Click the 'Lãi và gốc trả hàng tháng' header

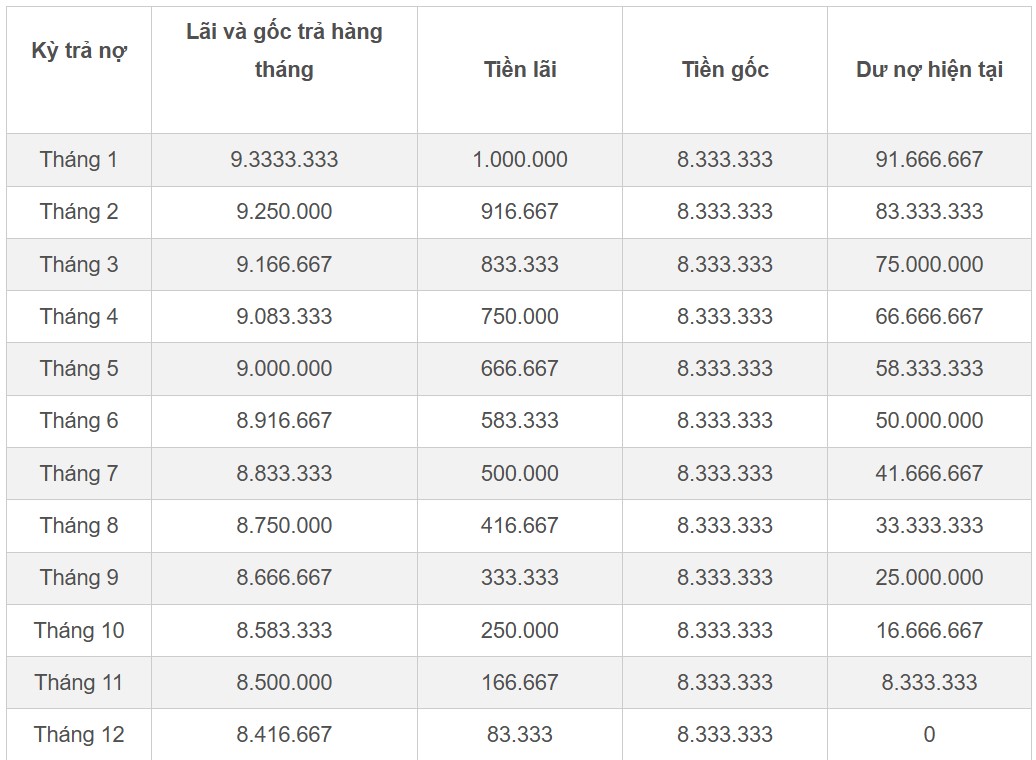tap(284, 51)
